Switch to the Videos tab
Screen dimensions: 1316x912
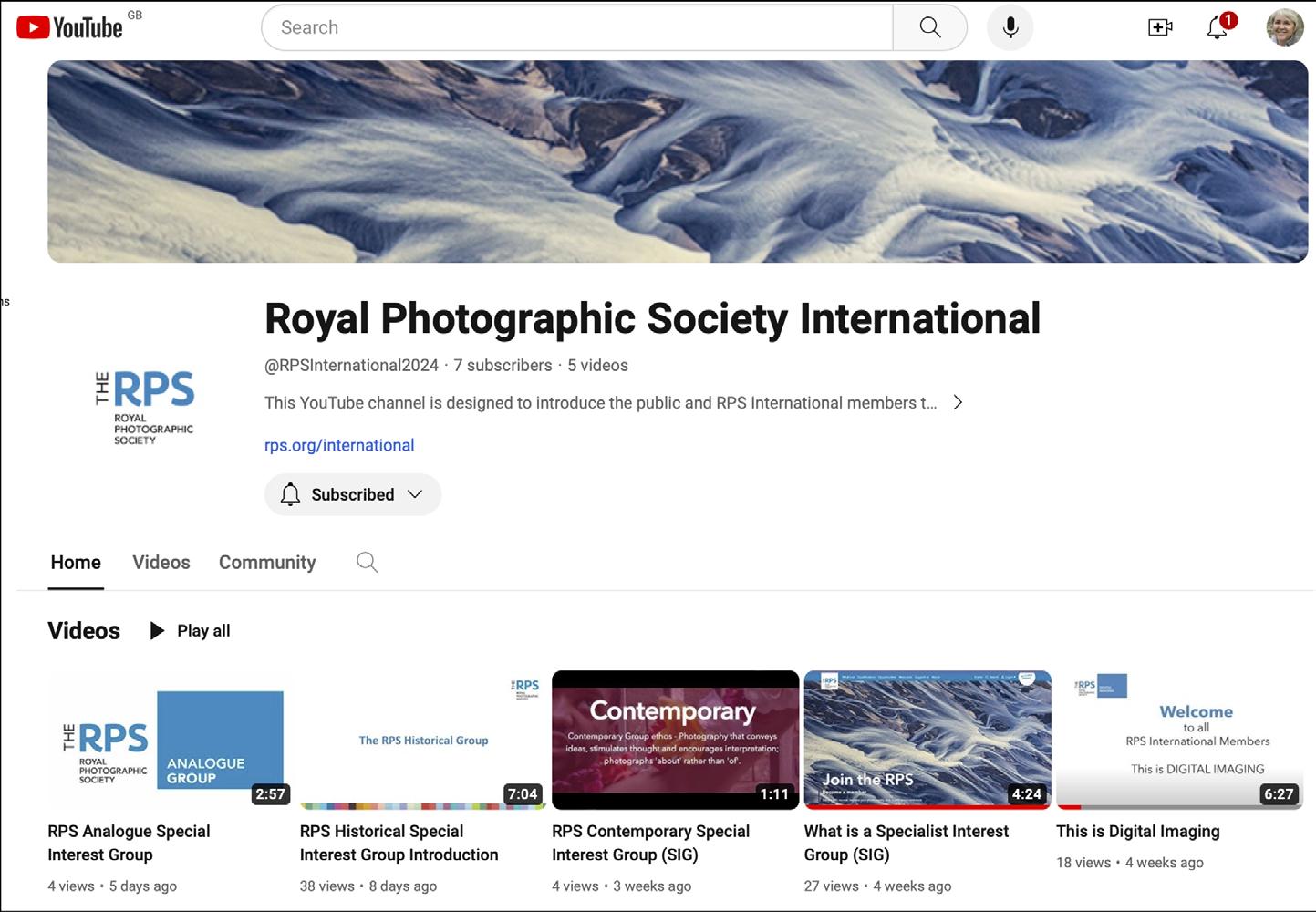tap(161, 563)
